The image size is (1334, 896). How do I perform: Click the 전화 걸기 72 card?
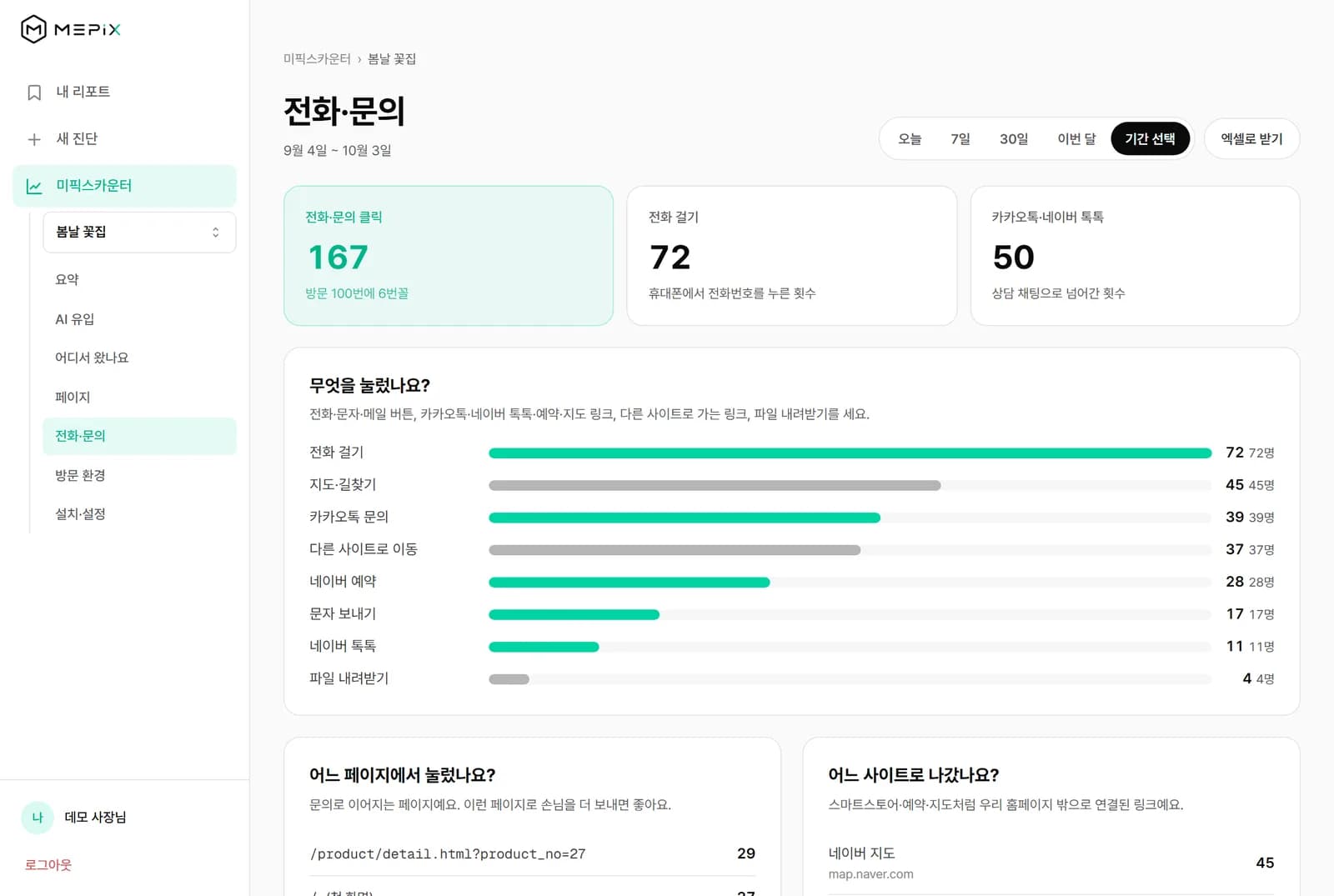[791, 256]
